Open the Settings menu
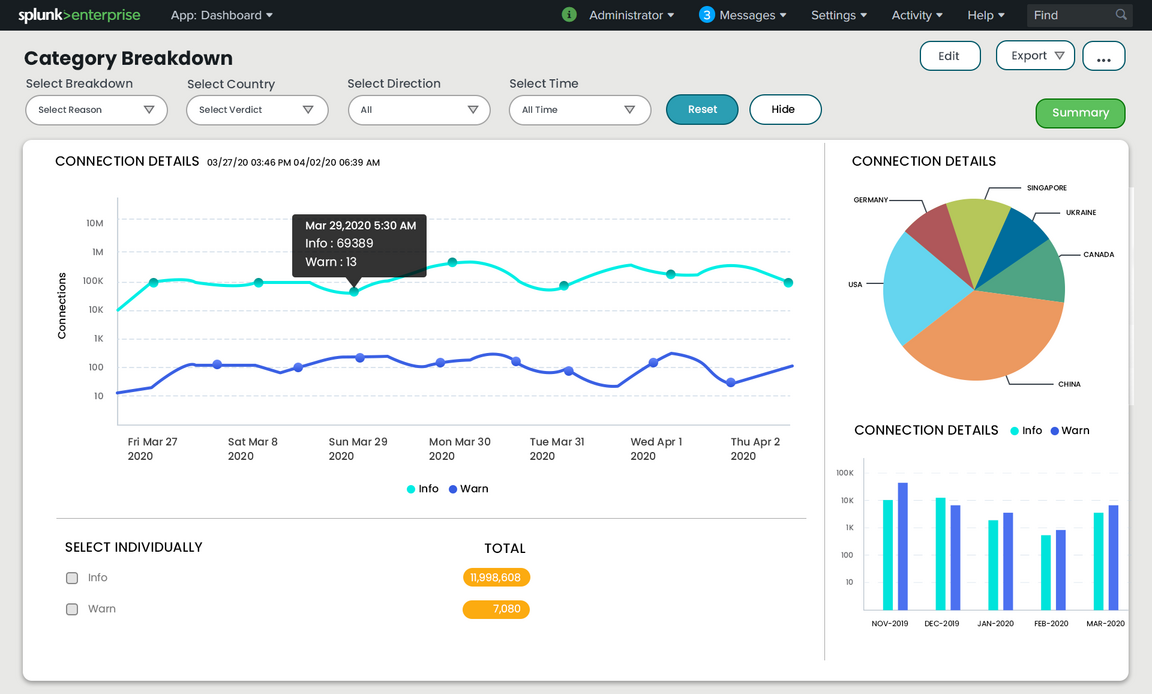This screenshot has height=694, width=1152. (x=838, y=15)
